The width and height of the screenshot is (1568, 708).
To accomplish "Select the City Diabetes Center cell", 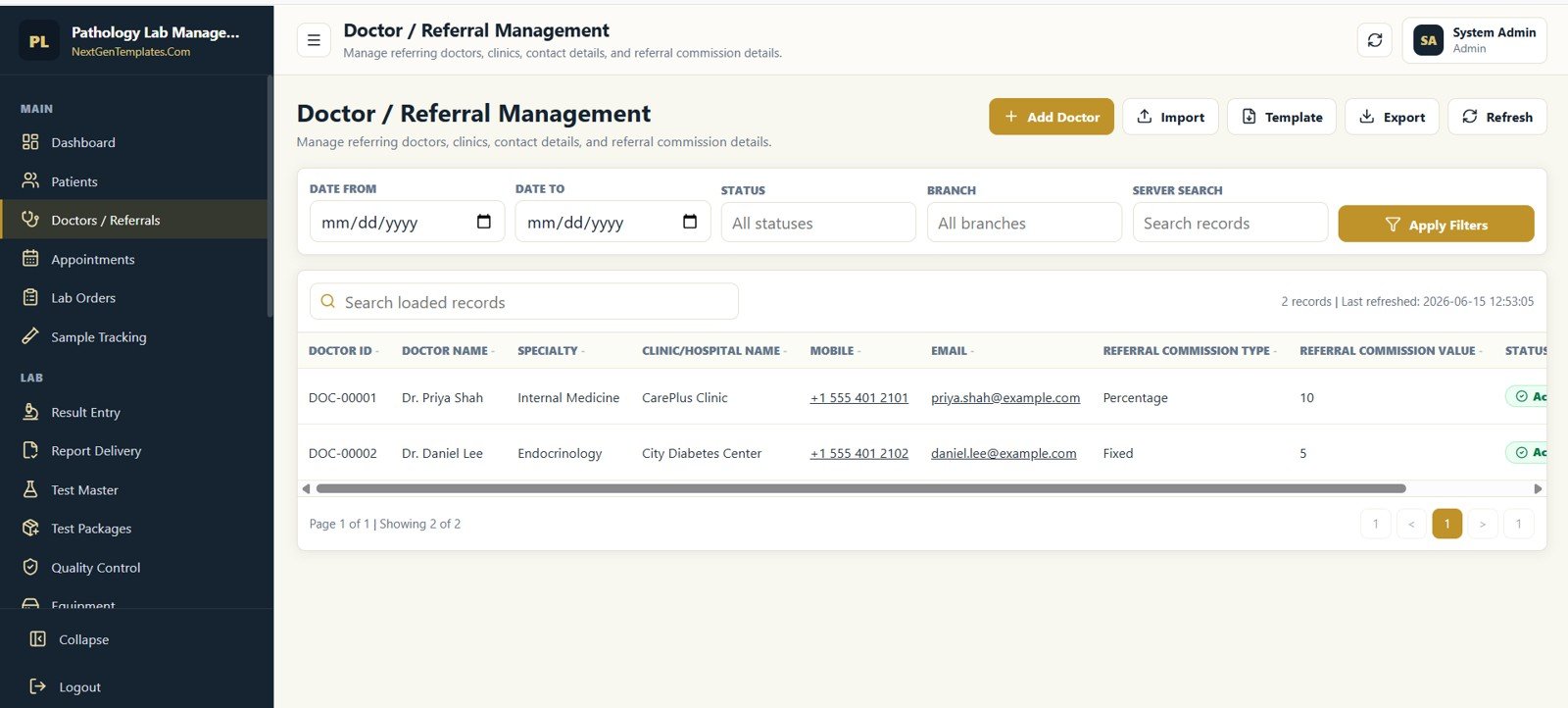I will [x=702, y=453].
